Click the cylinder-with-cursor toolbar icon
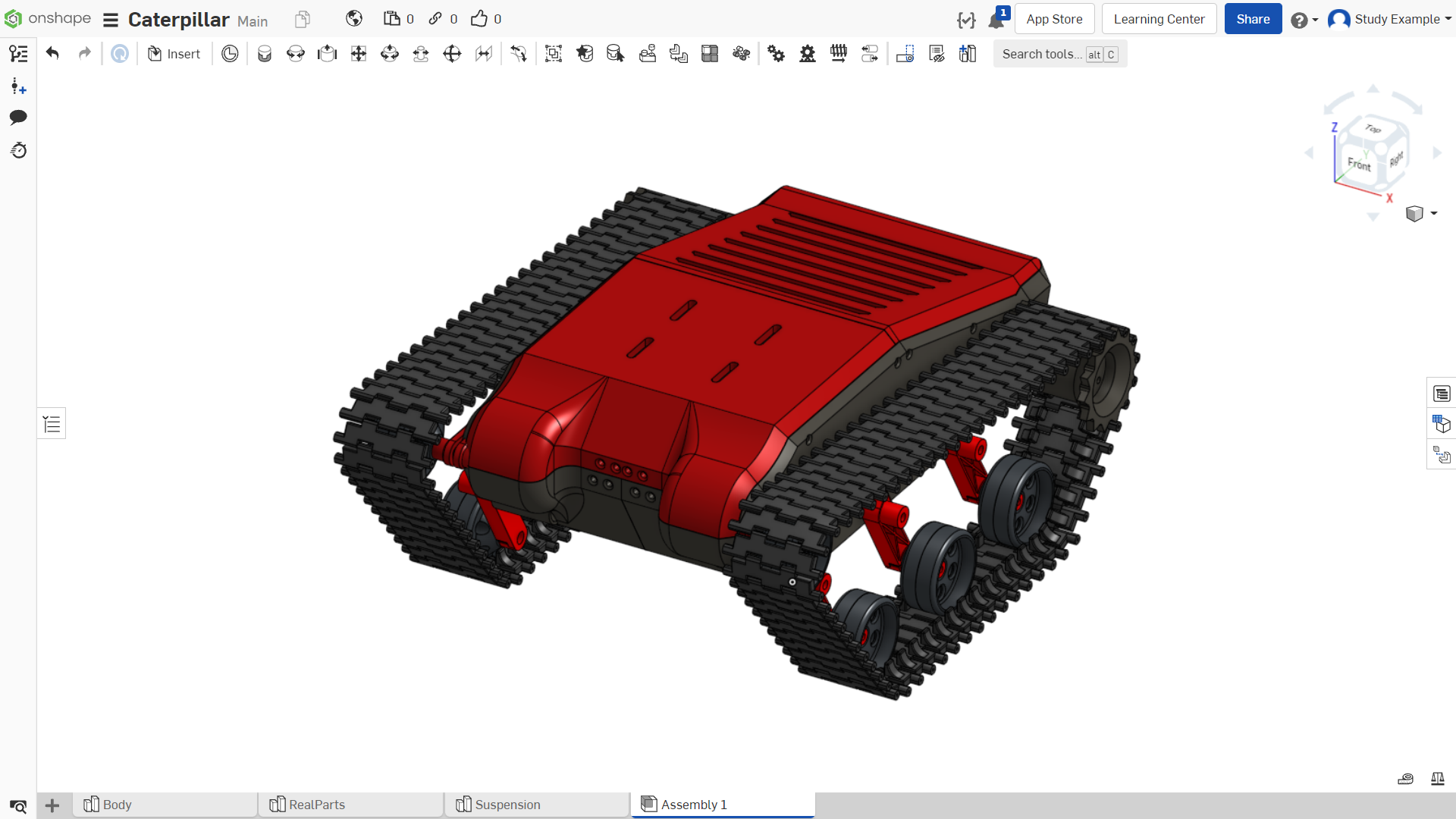The image size is (1456, 819). point(616,54)
